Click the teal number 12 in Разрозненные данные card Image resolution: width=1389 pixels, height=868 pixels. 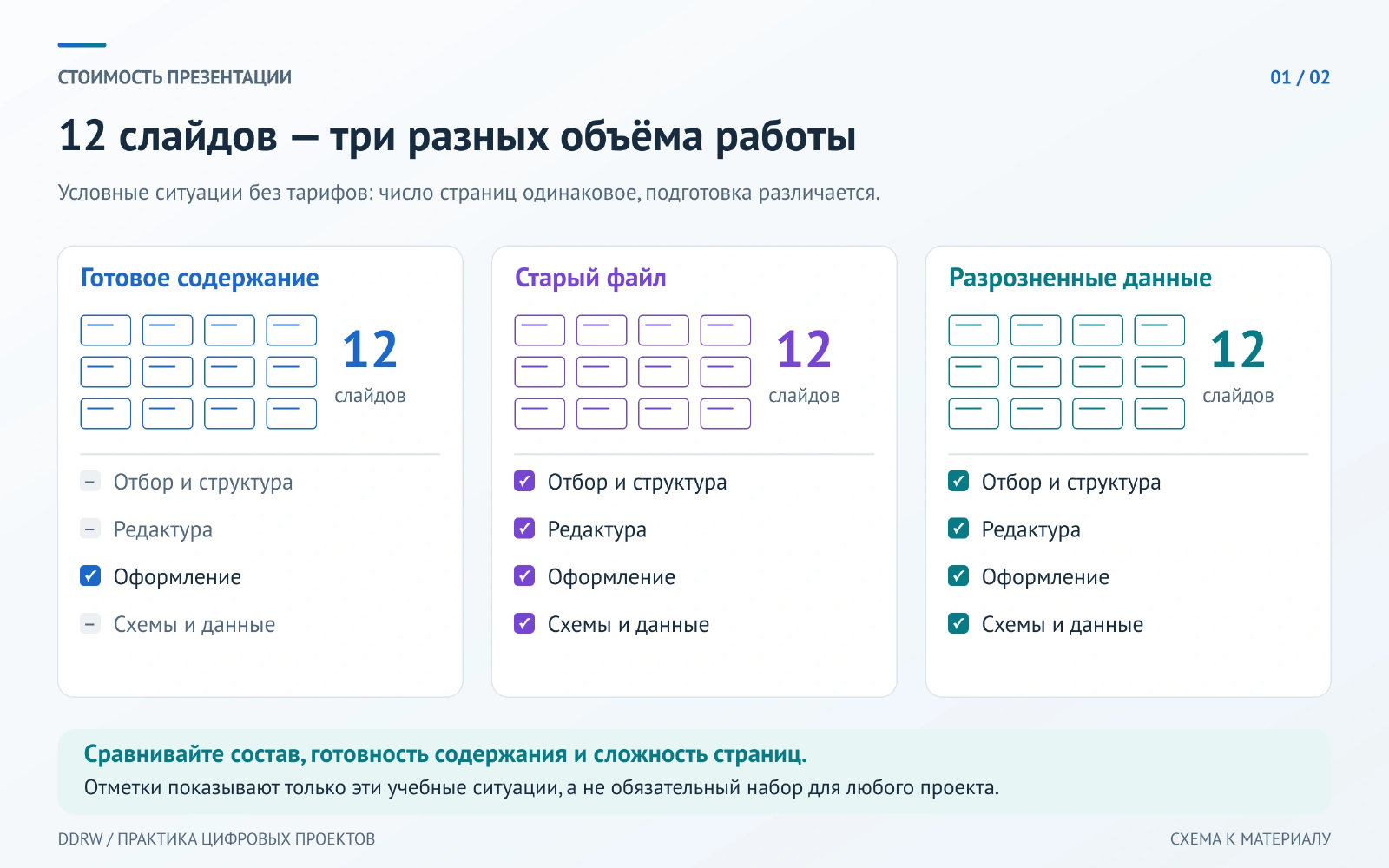1238,350
